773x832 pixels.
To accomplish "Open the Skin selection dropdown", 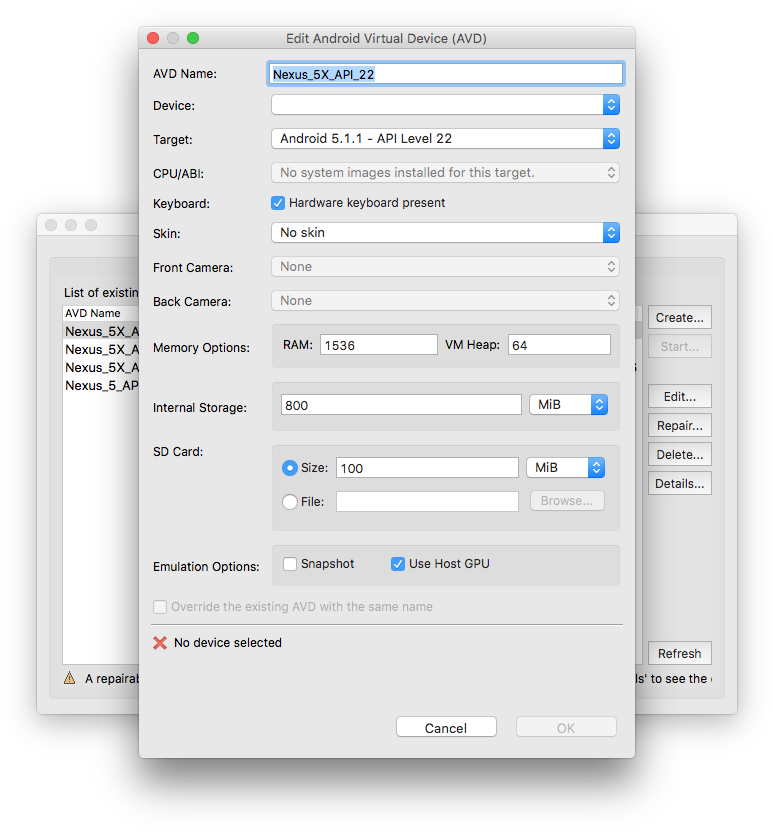I will (445, 233).
